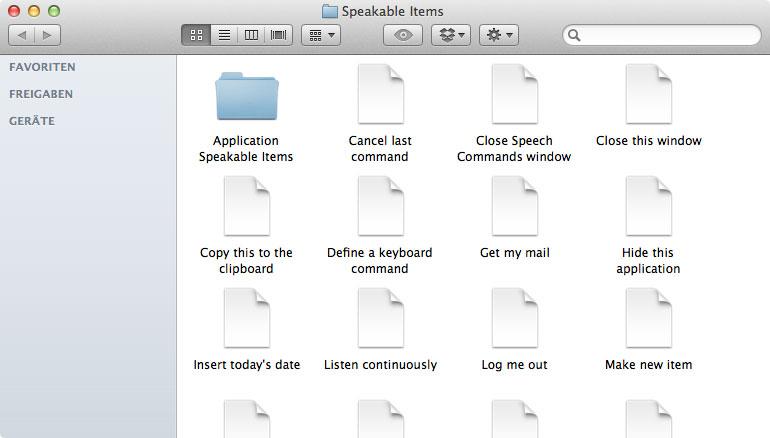Click the 'Get my mail' label
Screen dimensions: 770x438
click(x=515, y=253)
